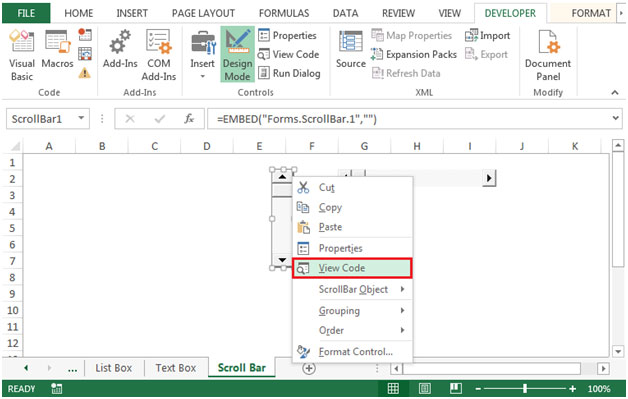Viewport: 628px width, 399px height.
Task: Click the Record Macro icon
Action: (x=85, y=34)
